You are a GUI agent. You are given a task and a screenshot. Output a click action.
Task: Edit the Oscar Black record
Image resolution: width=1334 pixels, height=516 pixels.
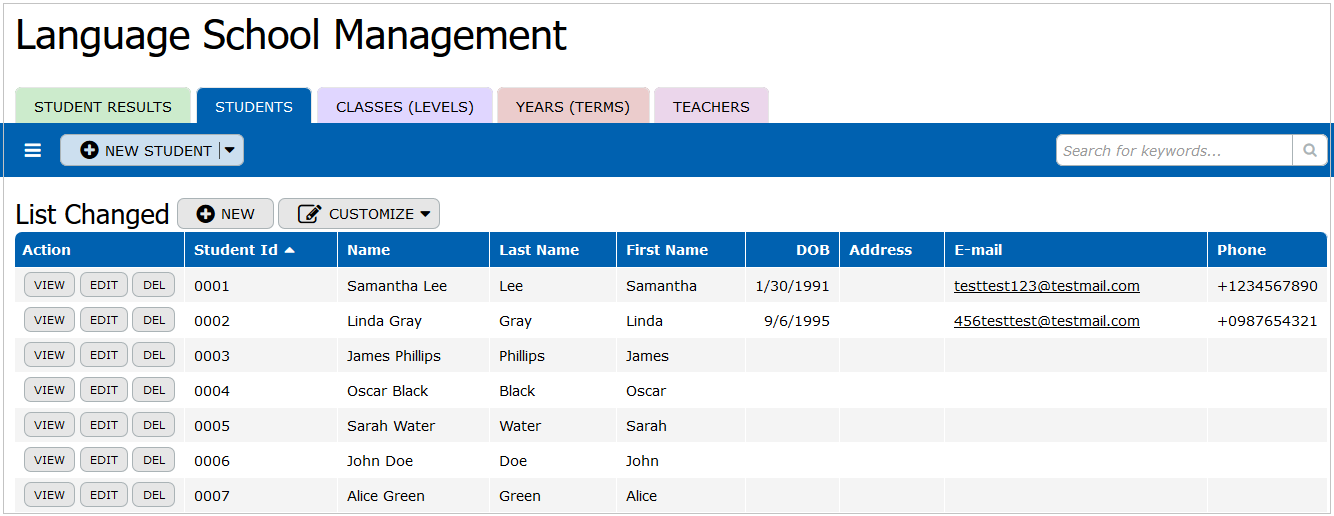(104, 390)
